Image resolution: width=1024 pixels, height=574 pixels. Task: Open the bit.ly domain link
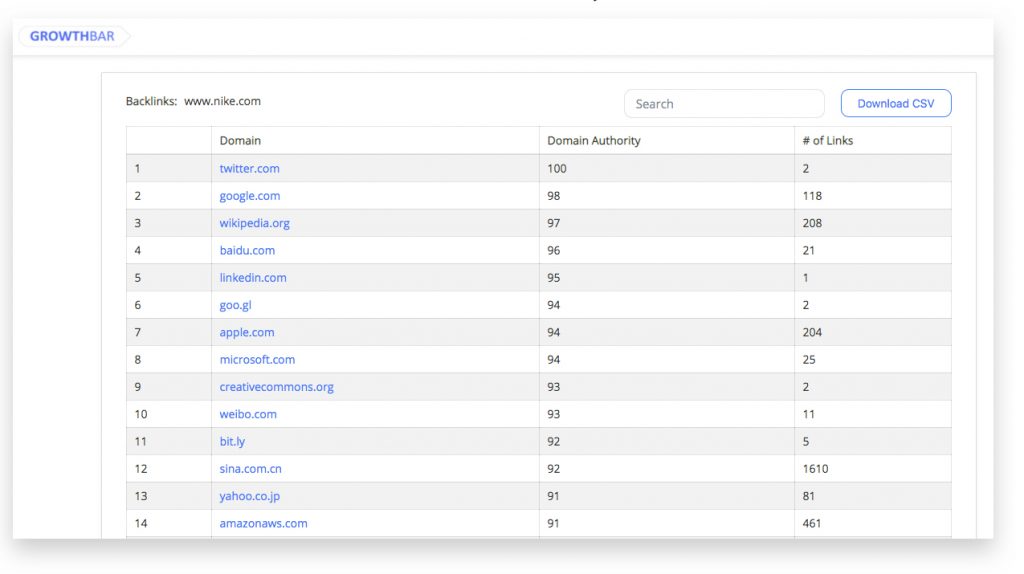232,441
